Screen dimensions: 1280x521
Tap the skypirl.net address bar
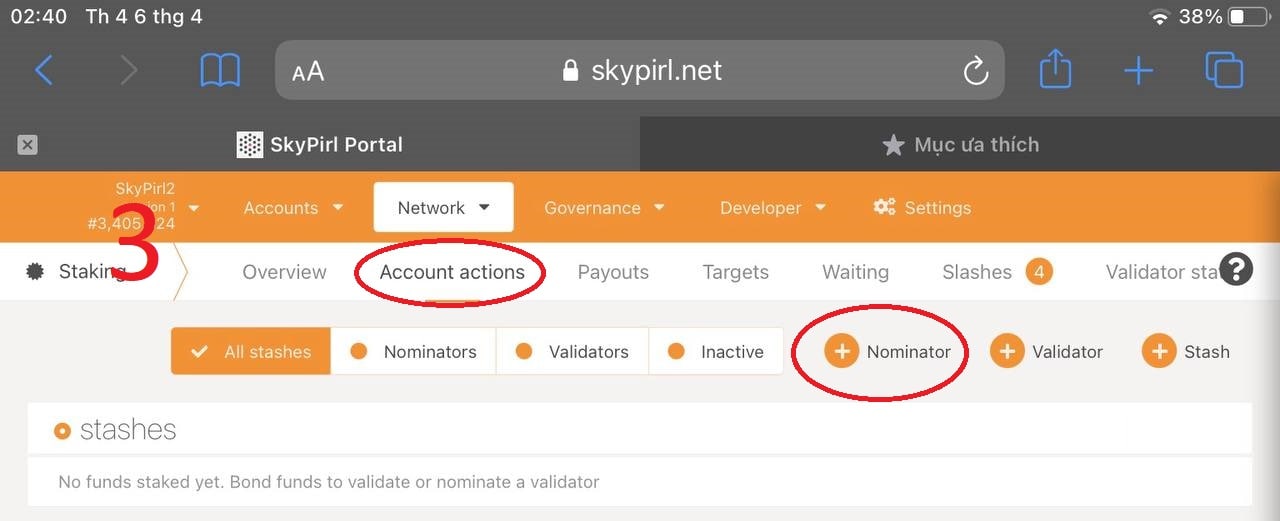point(640,71)
